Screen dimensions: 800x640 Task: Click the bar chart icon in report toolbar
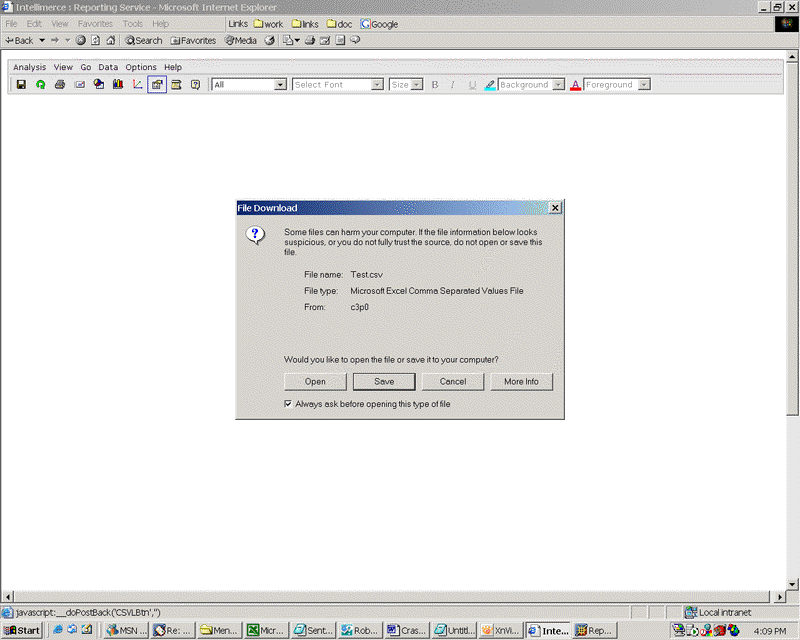click(118, 84)
